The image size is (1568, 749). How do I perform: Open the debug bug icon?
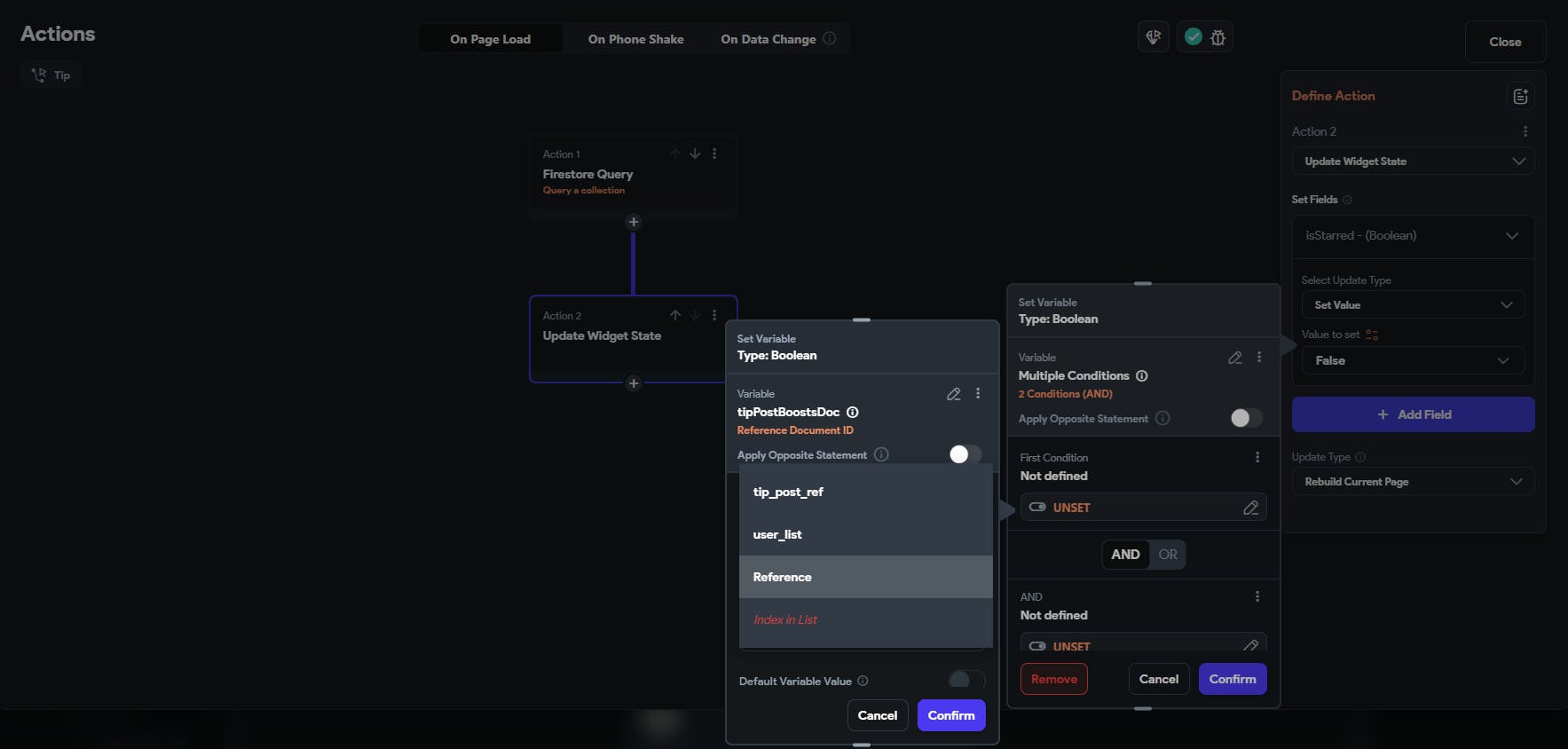[x=1218, y=37]
